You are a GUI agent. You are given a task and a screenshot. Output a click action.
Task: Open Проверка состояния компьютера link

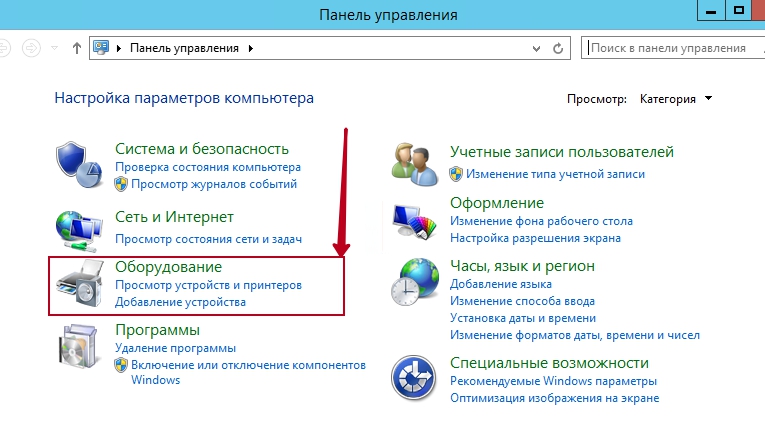[x=208, y=167]
